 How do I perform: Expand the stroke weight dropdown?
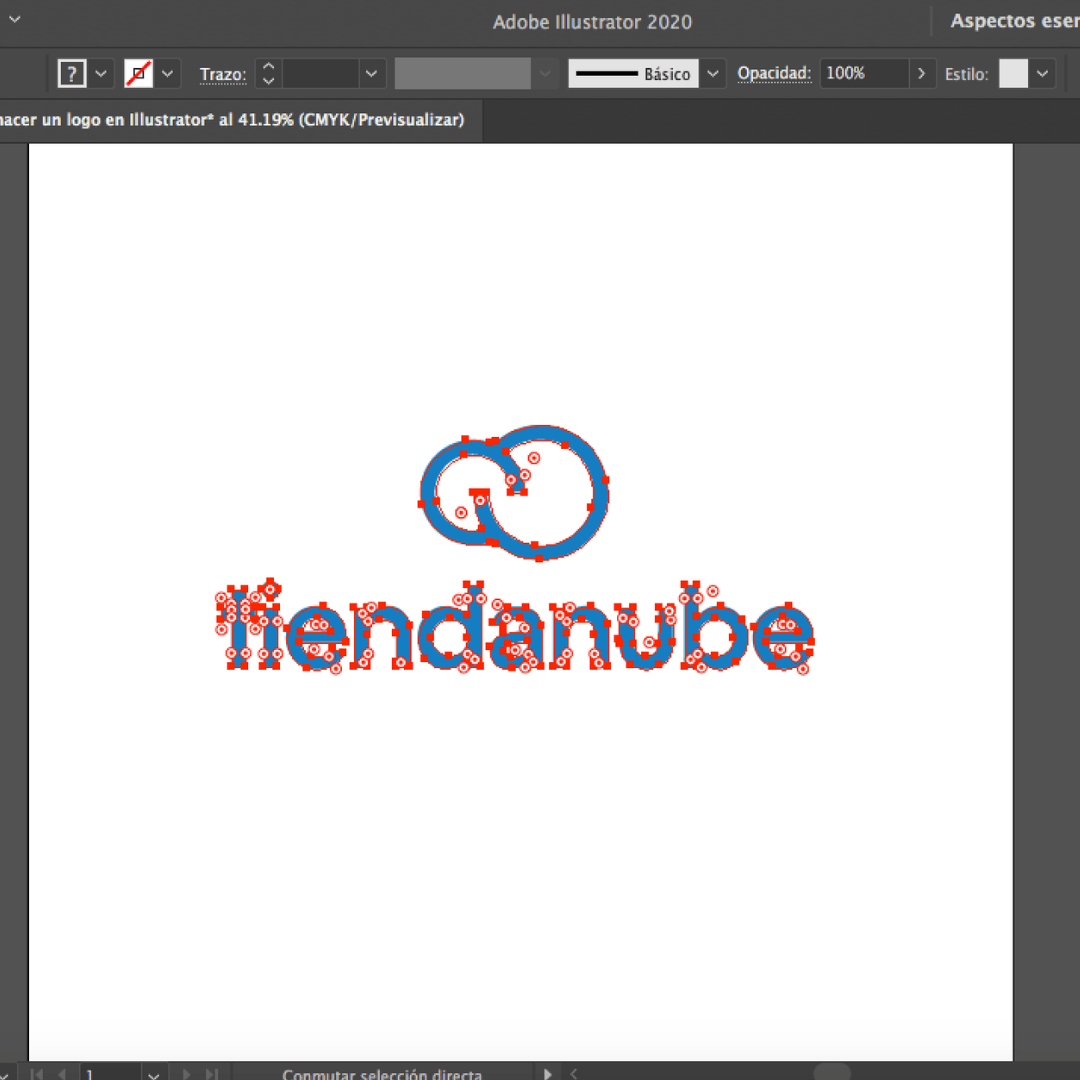(x=371, y=74)
